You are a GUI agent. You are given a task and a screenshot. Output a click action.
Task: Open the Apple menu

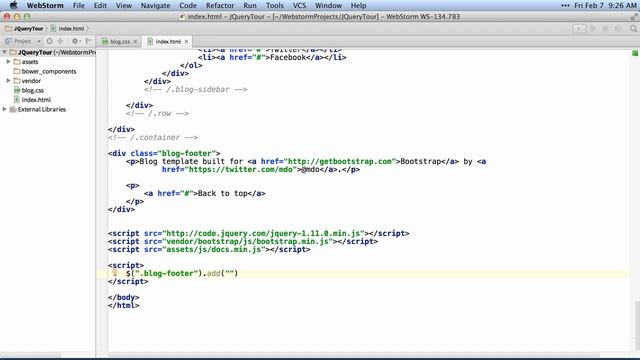point(13,5)
